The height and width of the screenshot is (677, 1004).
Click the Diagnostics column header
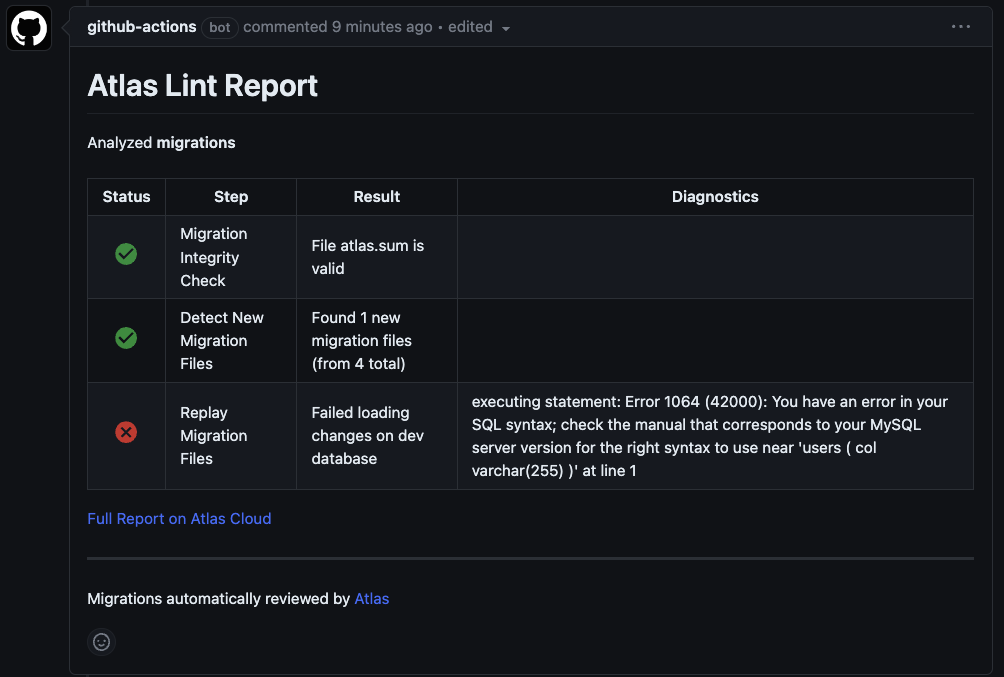tap(715, 197)
